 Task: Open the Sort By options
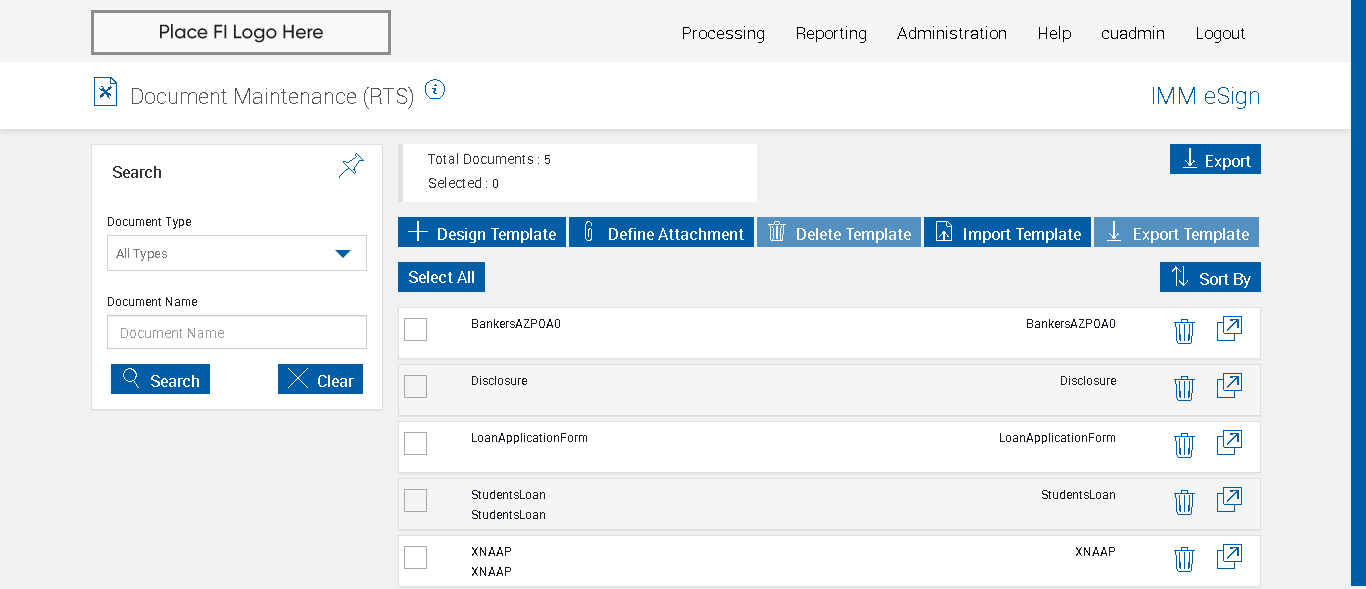(1210, 278)
